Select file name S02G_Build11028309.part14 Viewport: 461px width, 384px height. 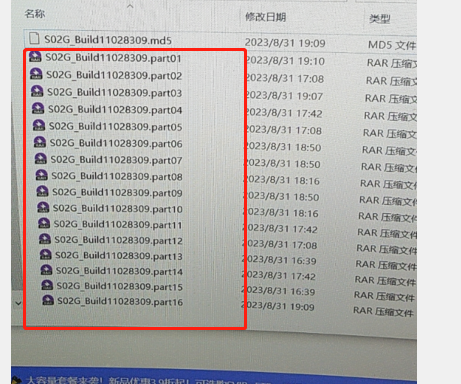coord(119,271)
